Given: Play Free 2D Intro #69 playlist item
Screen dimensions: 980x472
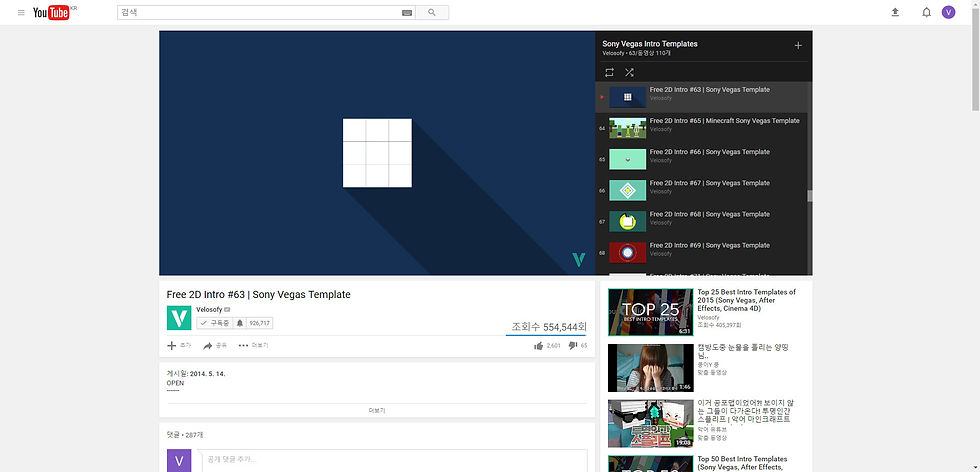Looking at the screenshot, I should click(701, 253).
